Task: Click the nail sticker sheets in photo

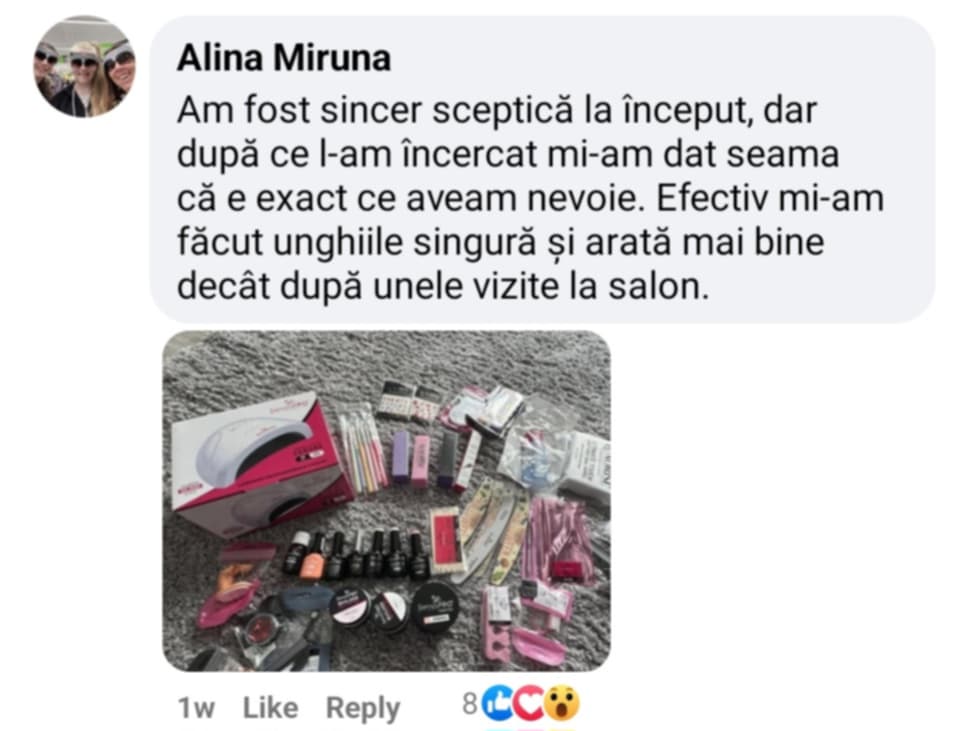Action: coord(408,400)
